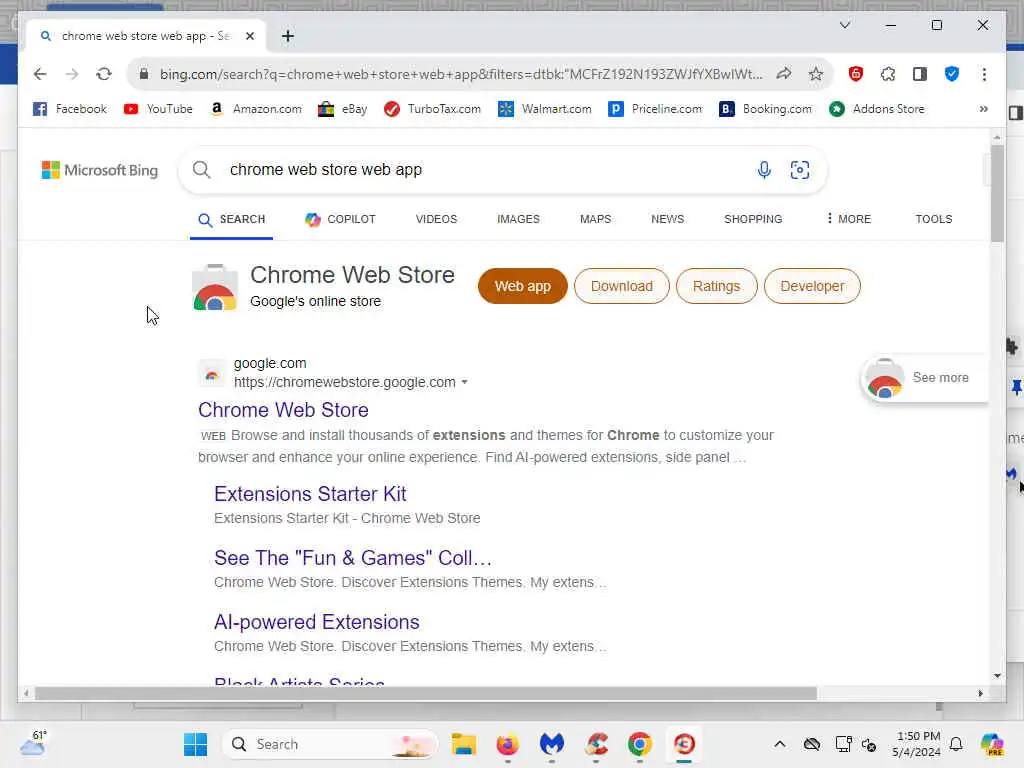Screen dimensions: 1024x768
Task: Click the Microsoft Bing logo
Action: [99, 170]
